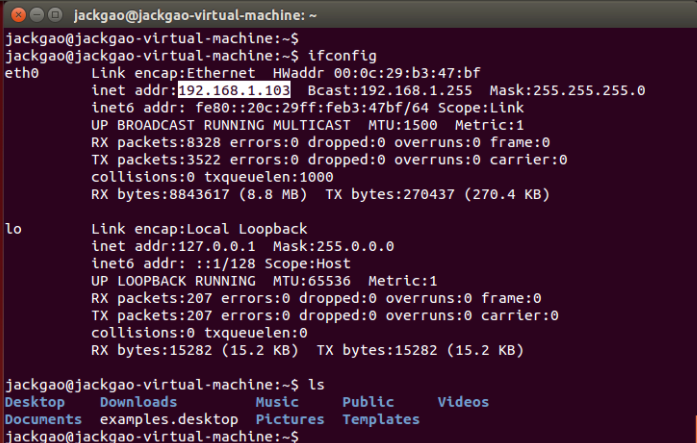Image resolution: width=697 pixels, height=443 pixels.
Task: Minimize the terminal window
Action: pos(37,15)
